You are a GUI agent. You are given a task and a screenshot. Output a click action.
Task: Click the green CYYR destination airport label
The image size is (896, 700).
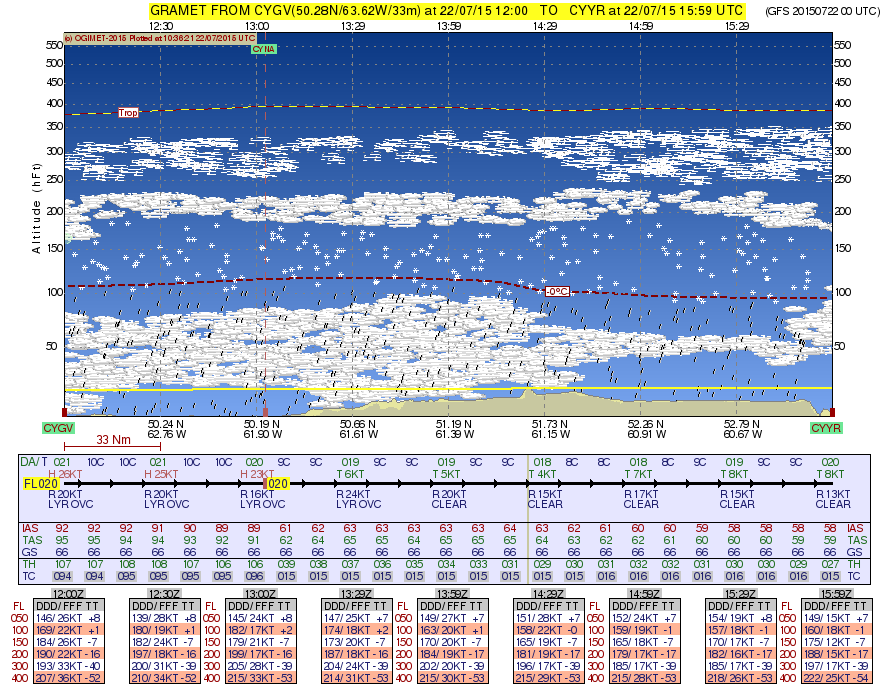[x=826, y=428]
